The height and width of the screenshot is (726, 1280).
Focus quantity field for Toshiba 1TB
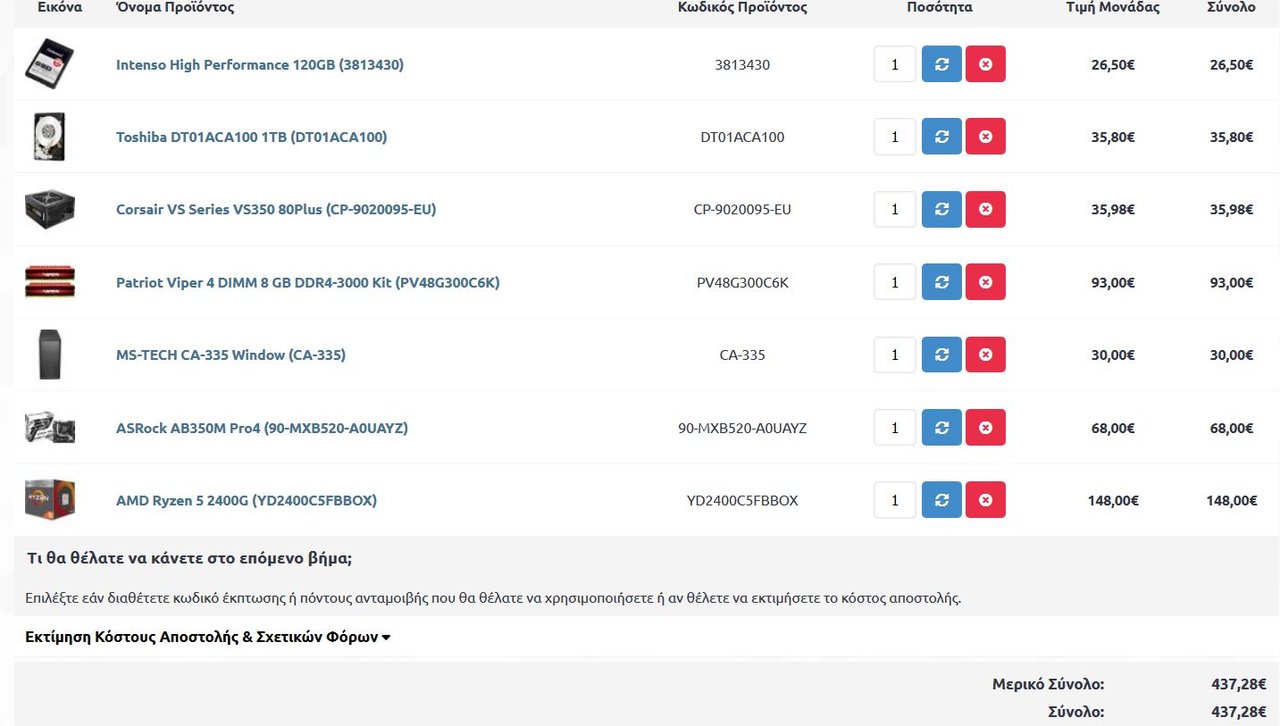[x=895, y=137]
